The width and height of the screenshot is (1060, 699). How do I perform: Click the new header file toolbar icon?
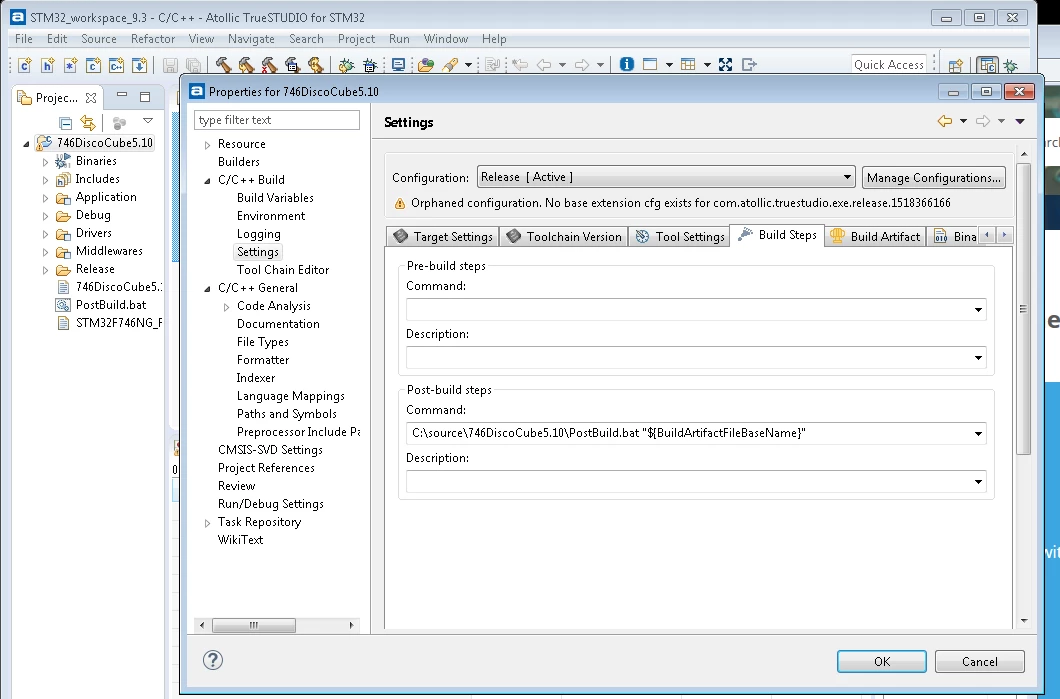47,65
